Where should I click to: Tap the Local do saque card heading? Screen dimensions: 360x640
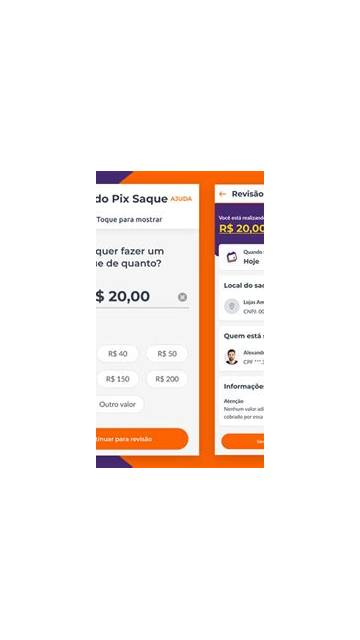coord(244,285)
